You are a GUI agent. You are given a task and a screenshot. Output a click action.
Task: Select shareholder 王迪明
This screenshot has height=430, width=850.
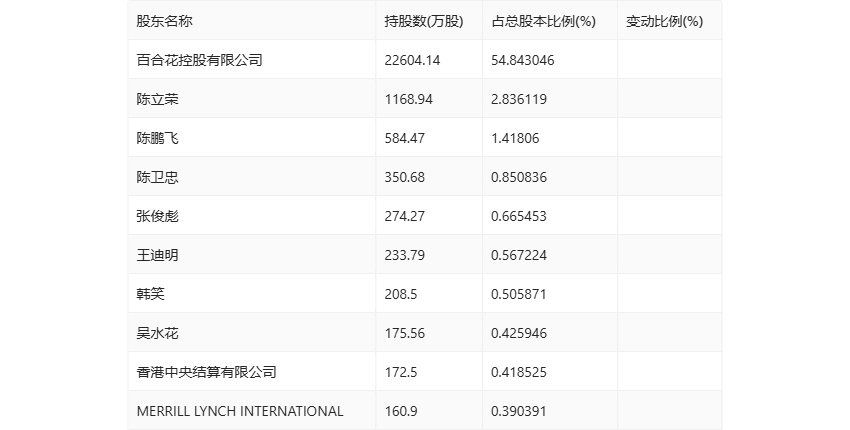tap(157, 255)
